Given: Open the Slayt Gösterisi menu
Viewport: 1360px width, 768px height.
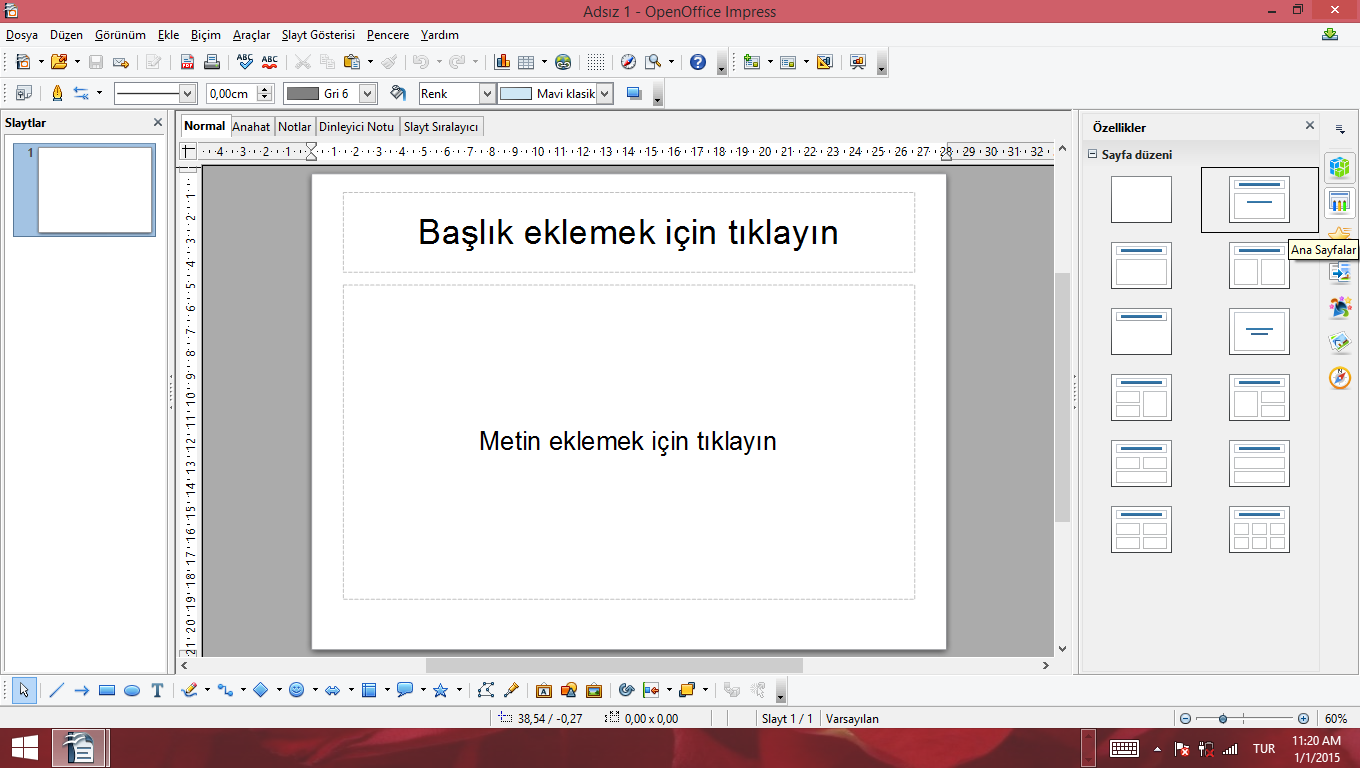Looking at the screenshot, I should [318, 34].
